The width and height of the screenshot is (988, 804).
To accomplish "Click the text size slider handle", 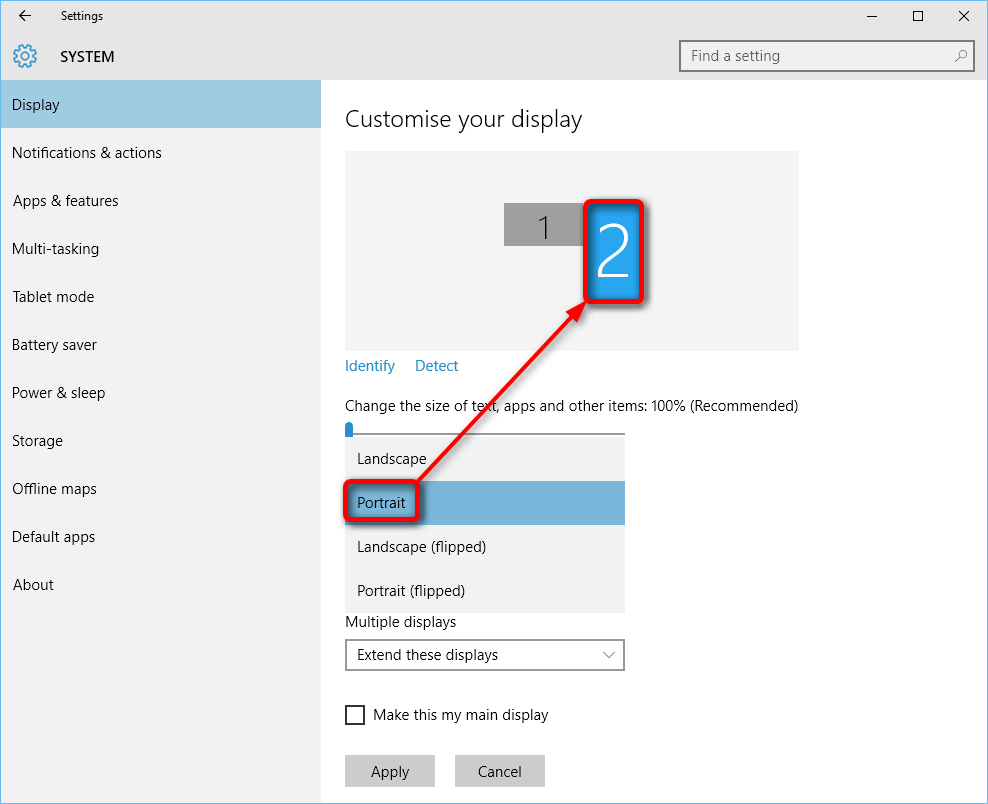I will click(x=349, y=430).
